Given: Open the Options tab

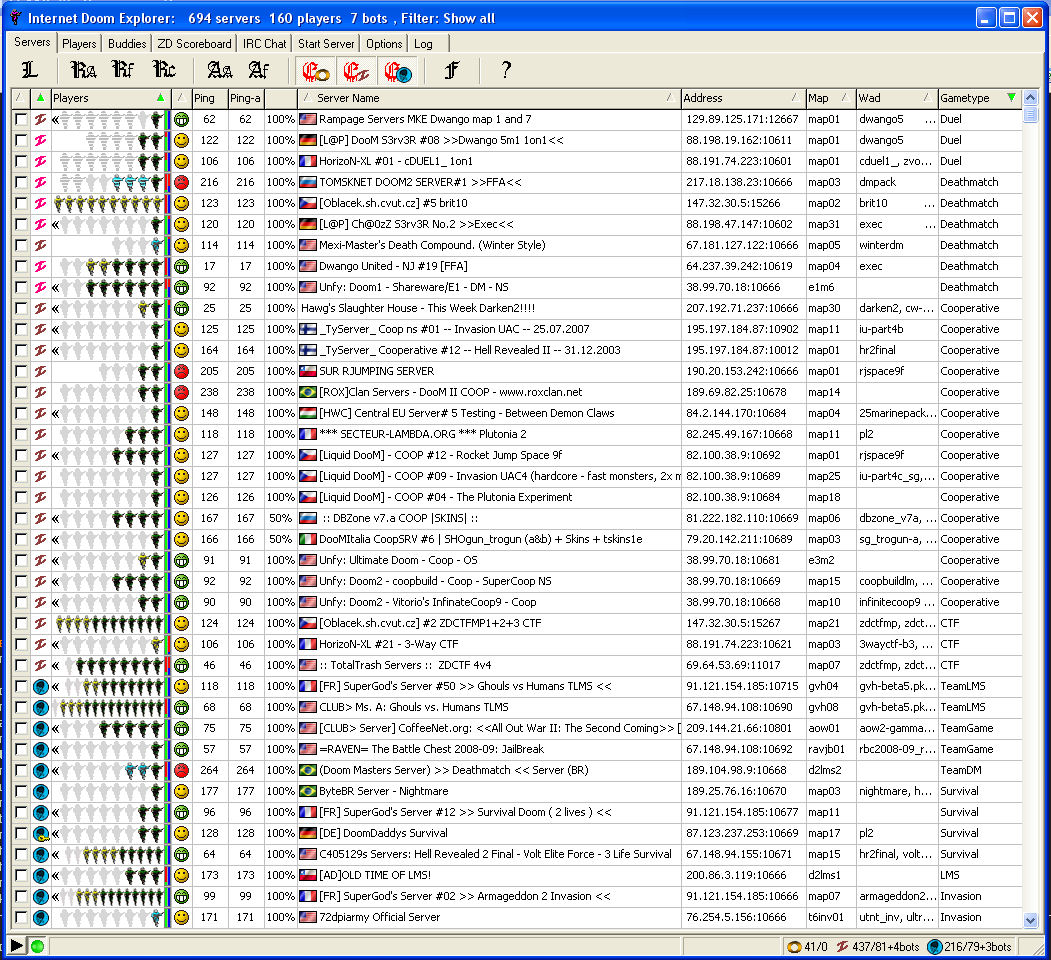Looking at the screenshot, I should coord(384,44).
